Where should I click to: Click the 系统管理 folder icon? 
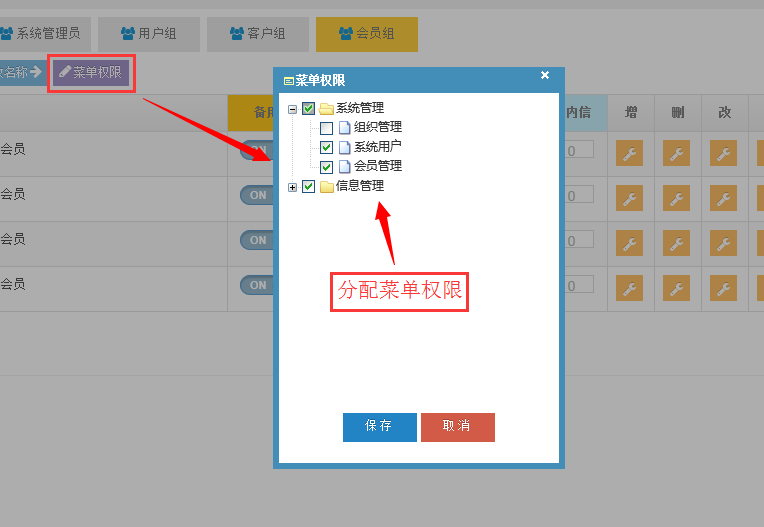[326, 108]
